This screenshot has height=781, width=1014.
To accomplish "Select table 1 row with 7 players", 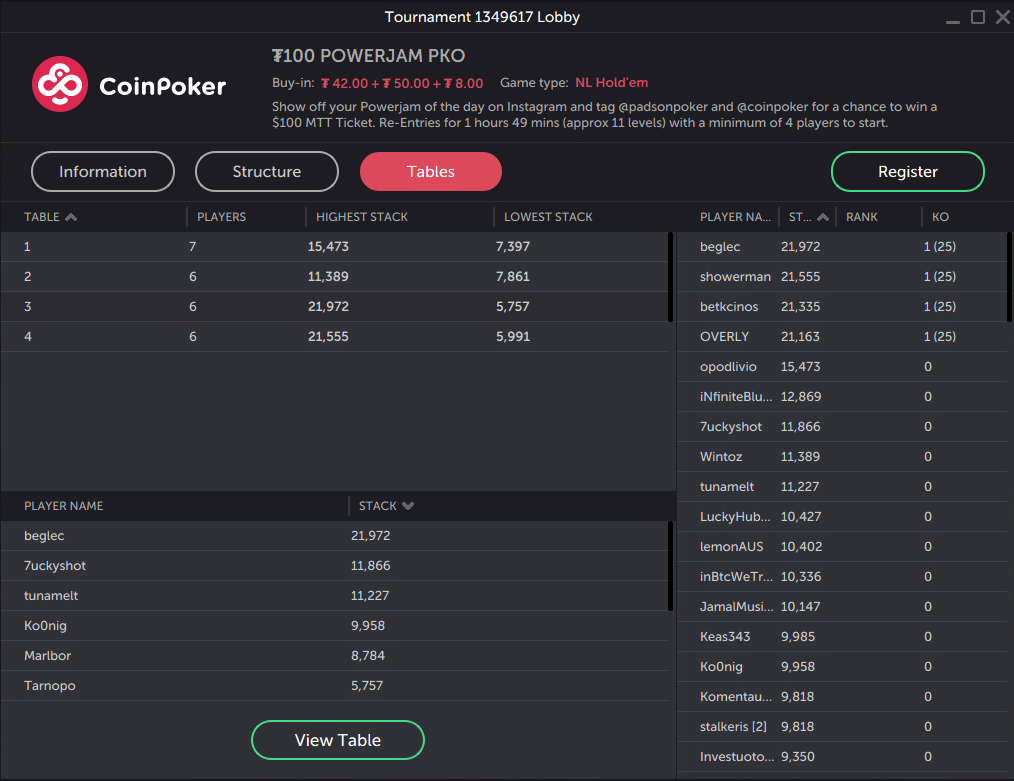I will (334, 246).
